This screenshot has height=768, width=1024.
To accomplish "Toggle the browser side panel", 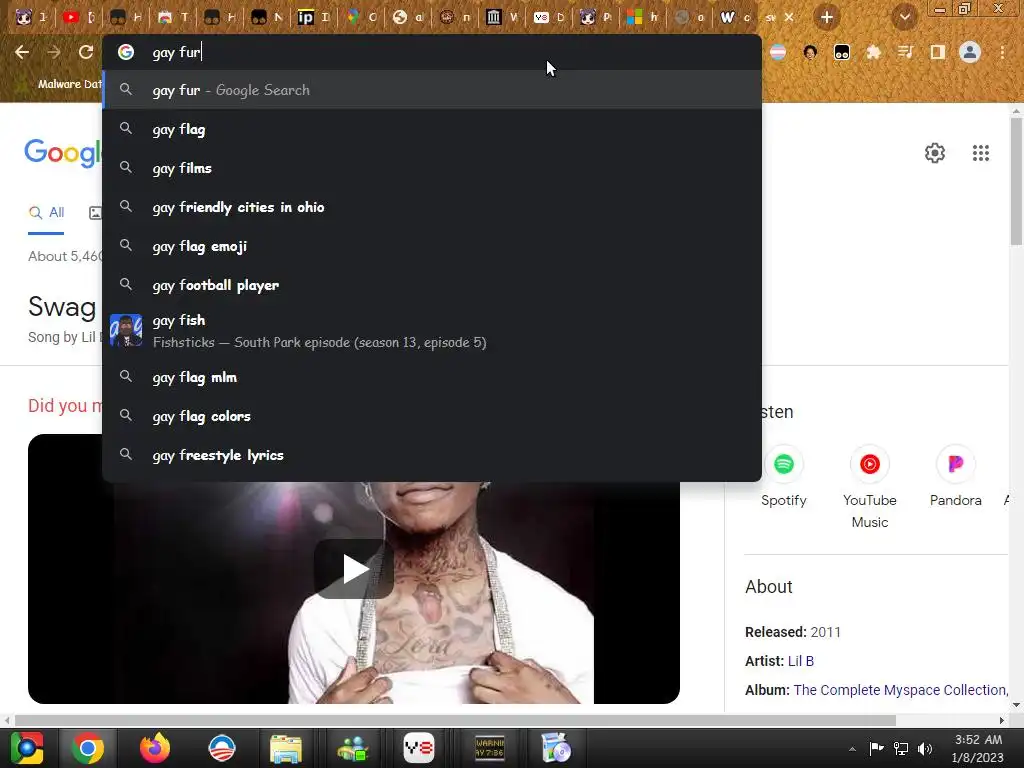I will point(938,52).
